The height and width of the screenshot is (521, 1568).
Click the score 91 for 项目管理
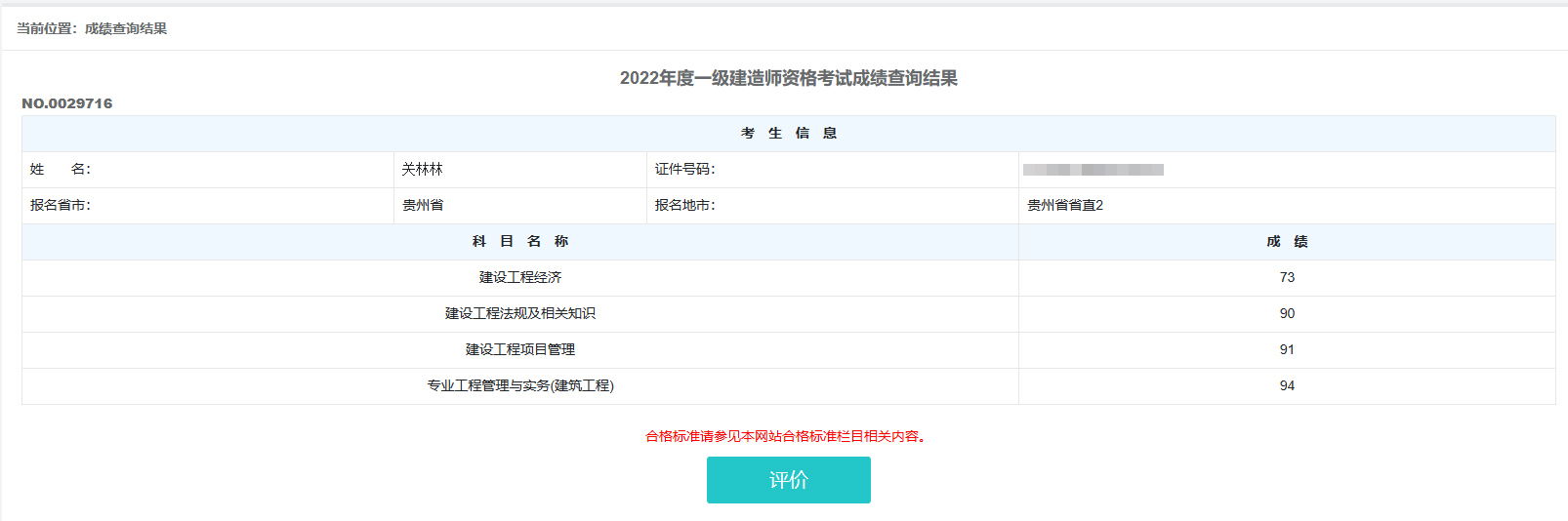point(1287,350)
